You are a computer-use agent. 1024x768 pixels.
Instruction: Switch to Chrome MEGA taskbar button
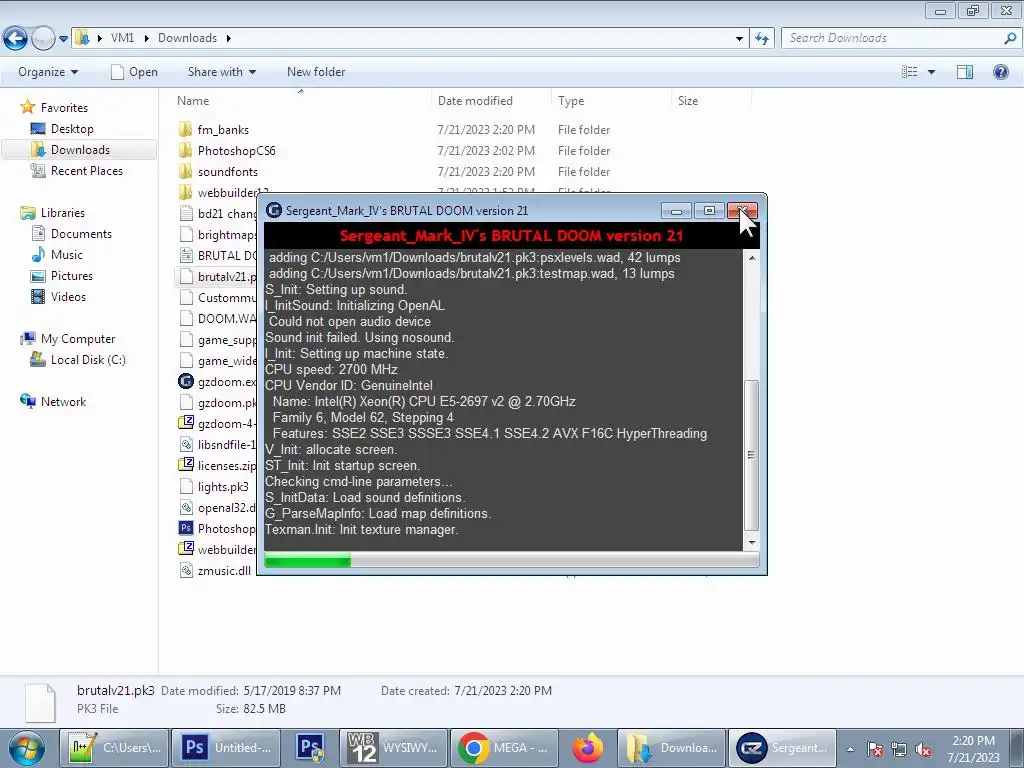click(505, 748)
